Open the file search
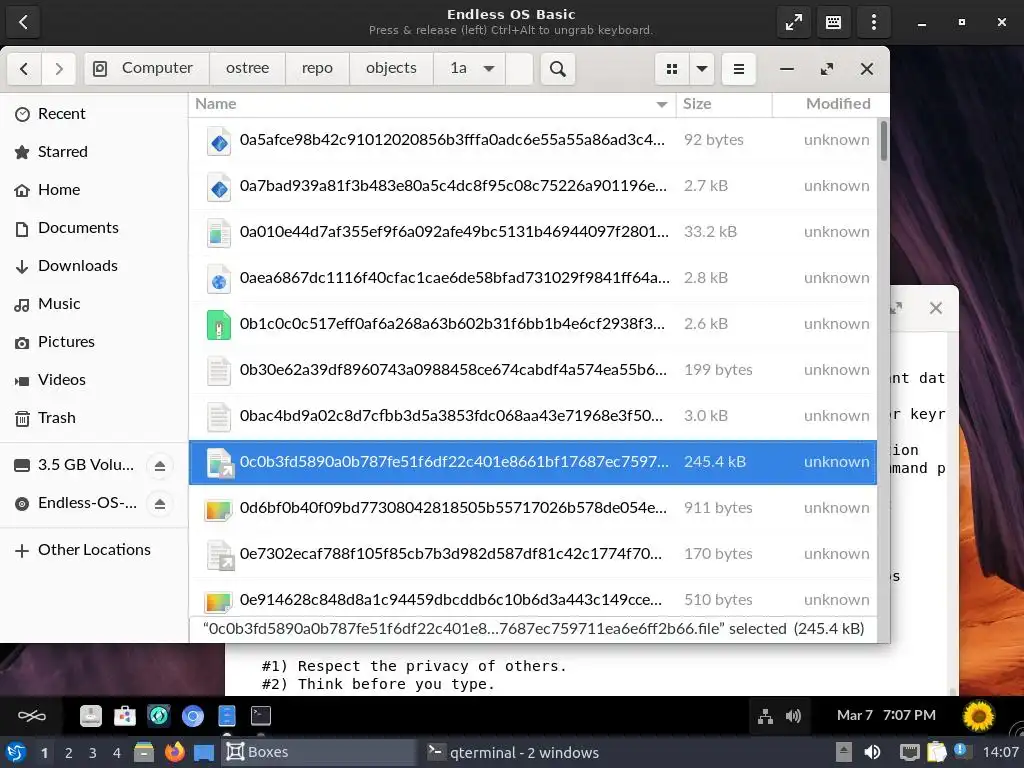Image resolution: width=1024 pixels, height=768 pixels. (x=558, y=69)
